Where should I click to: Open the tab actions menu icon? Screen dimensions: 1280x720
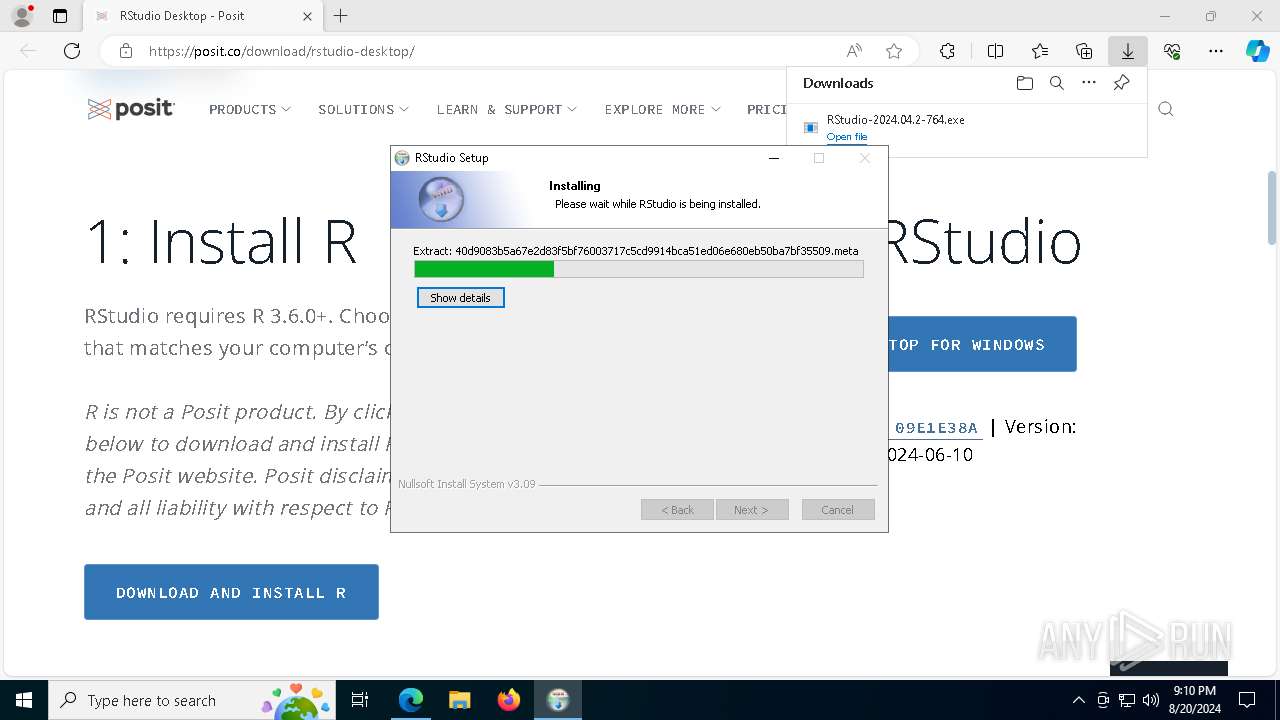(x=60, y=16)
